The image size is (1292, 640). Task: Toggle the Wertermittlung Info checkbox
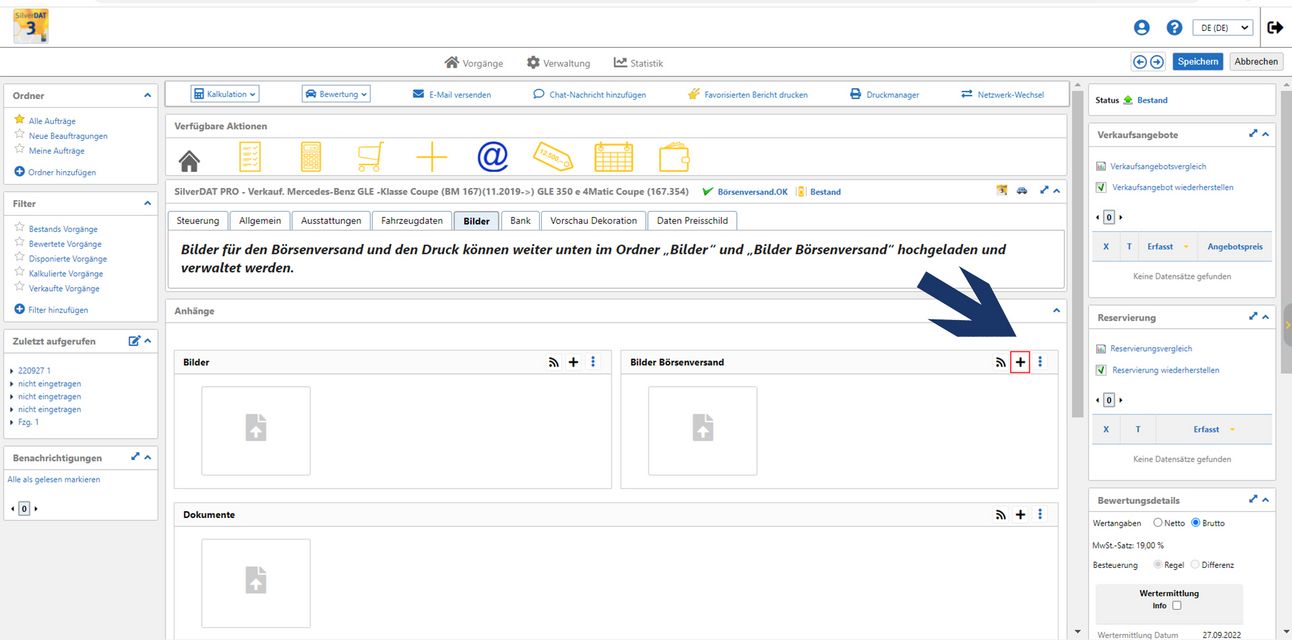tap(1177, 605)
